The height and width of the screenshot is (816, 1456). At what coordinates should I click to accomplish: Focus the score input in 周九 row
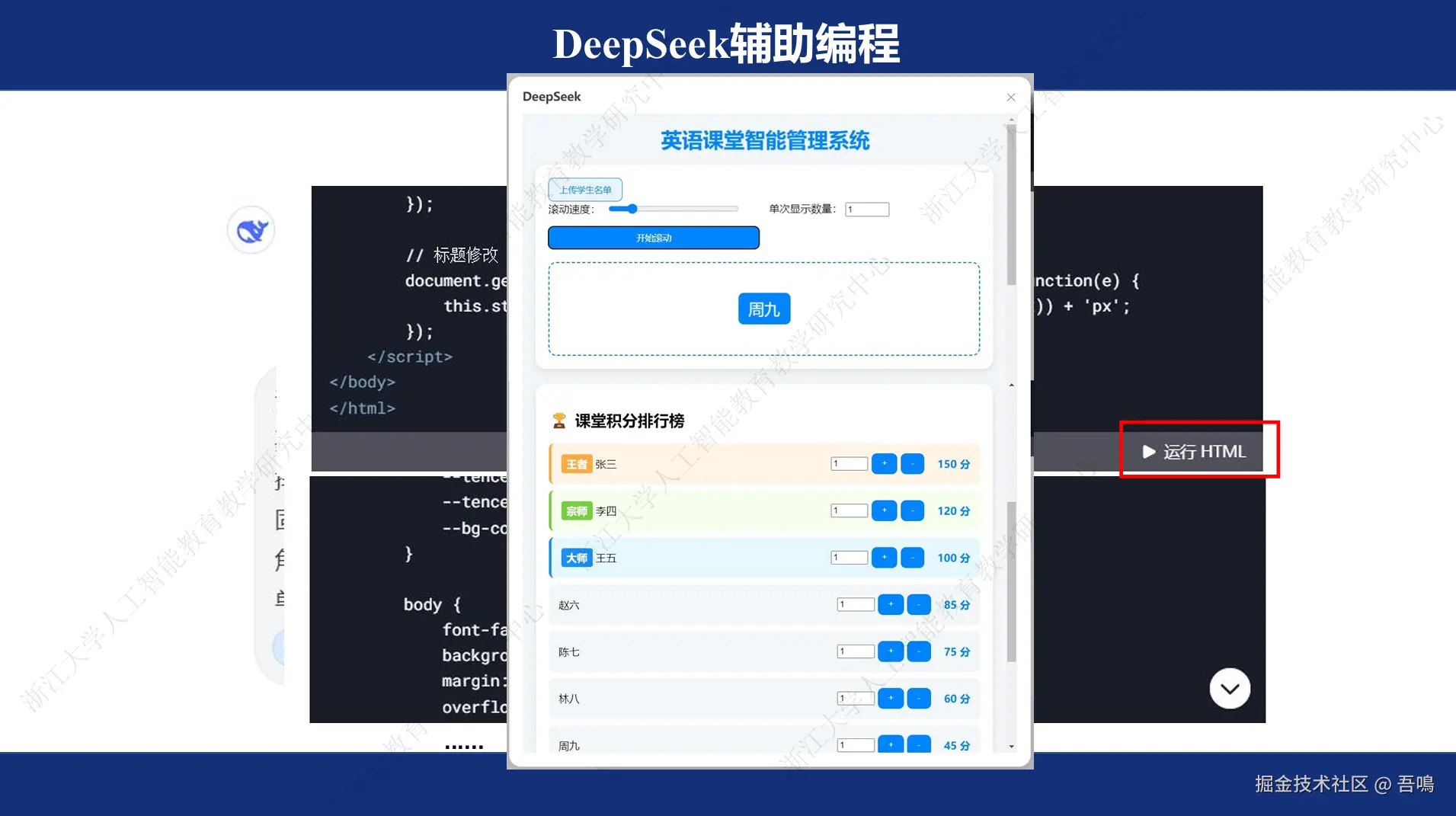pos(856,745)
